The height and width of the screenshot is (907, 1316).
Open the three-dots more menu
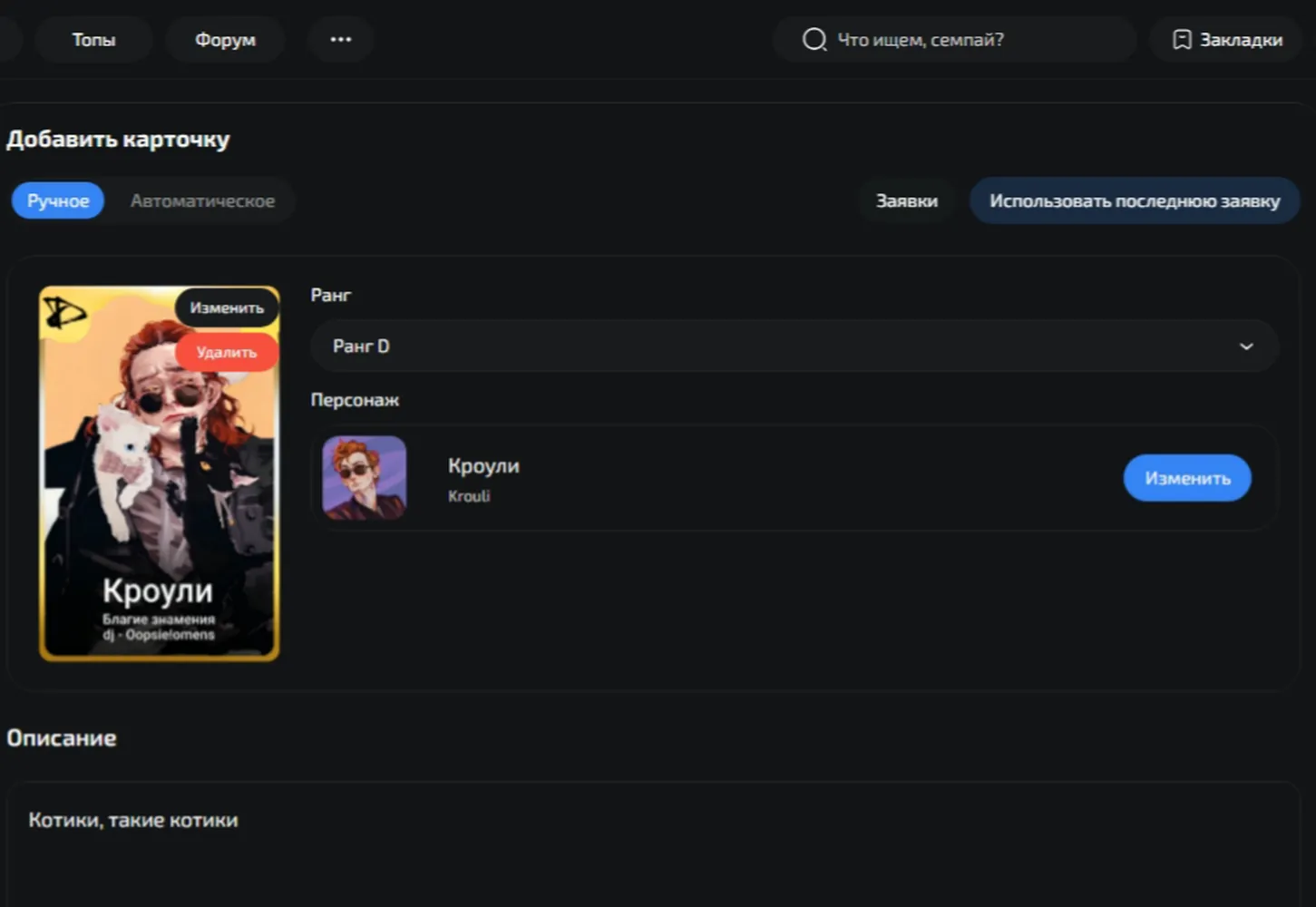coord(341,40)
